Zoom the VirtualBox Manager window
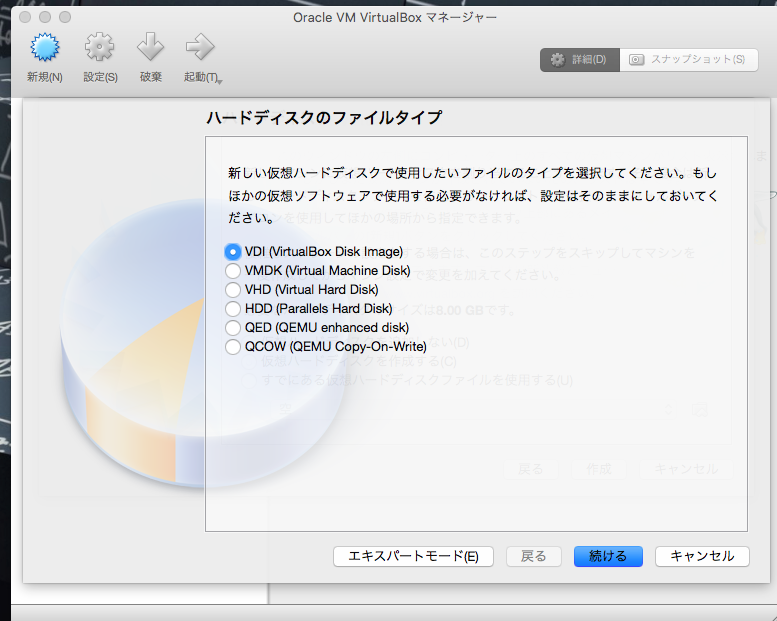 click(x=65, y=17)
